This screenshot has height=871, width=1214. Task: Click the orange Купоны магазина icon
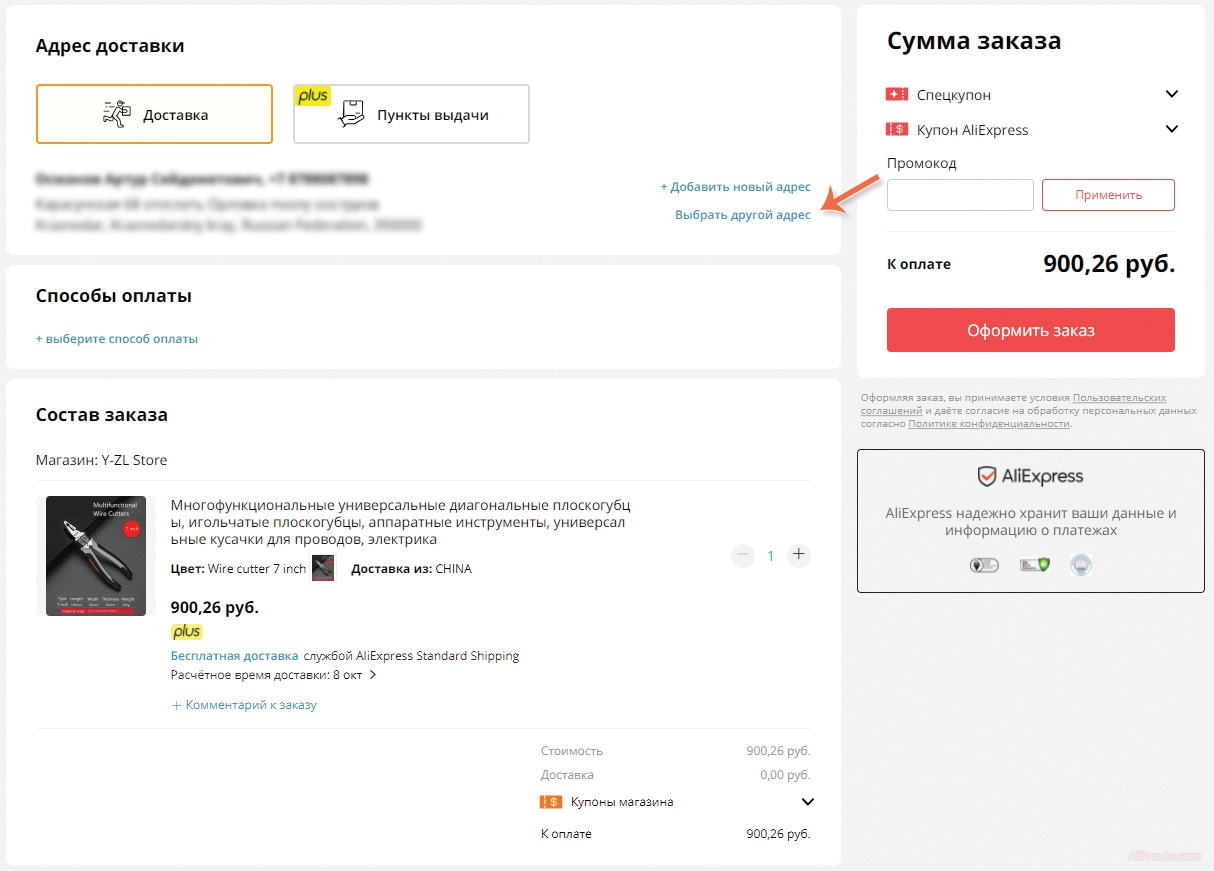[x=550, y=802]
